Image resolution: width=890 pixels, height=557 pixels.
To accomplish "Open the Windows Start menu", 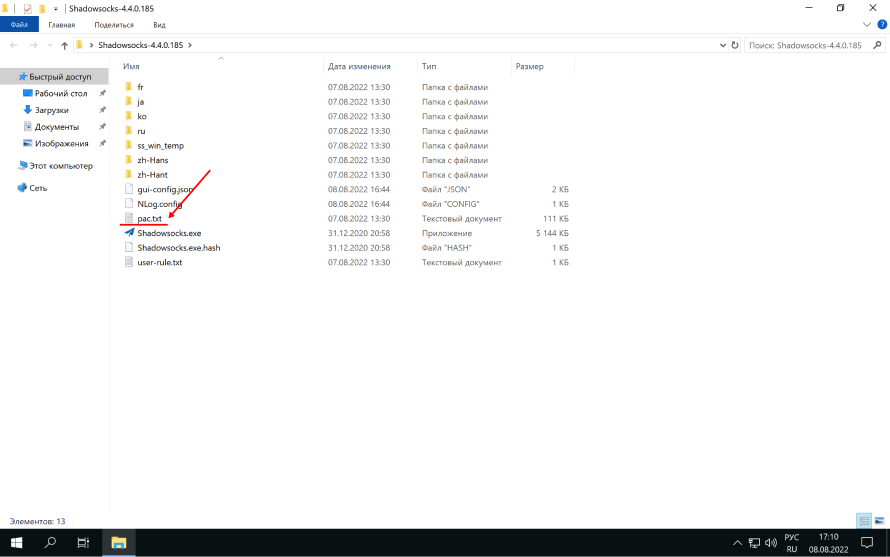I will coord(16,543).
